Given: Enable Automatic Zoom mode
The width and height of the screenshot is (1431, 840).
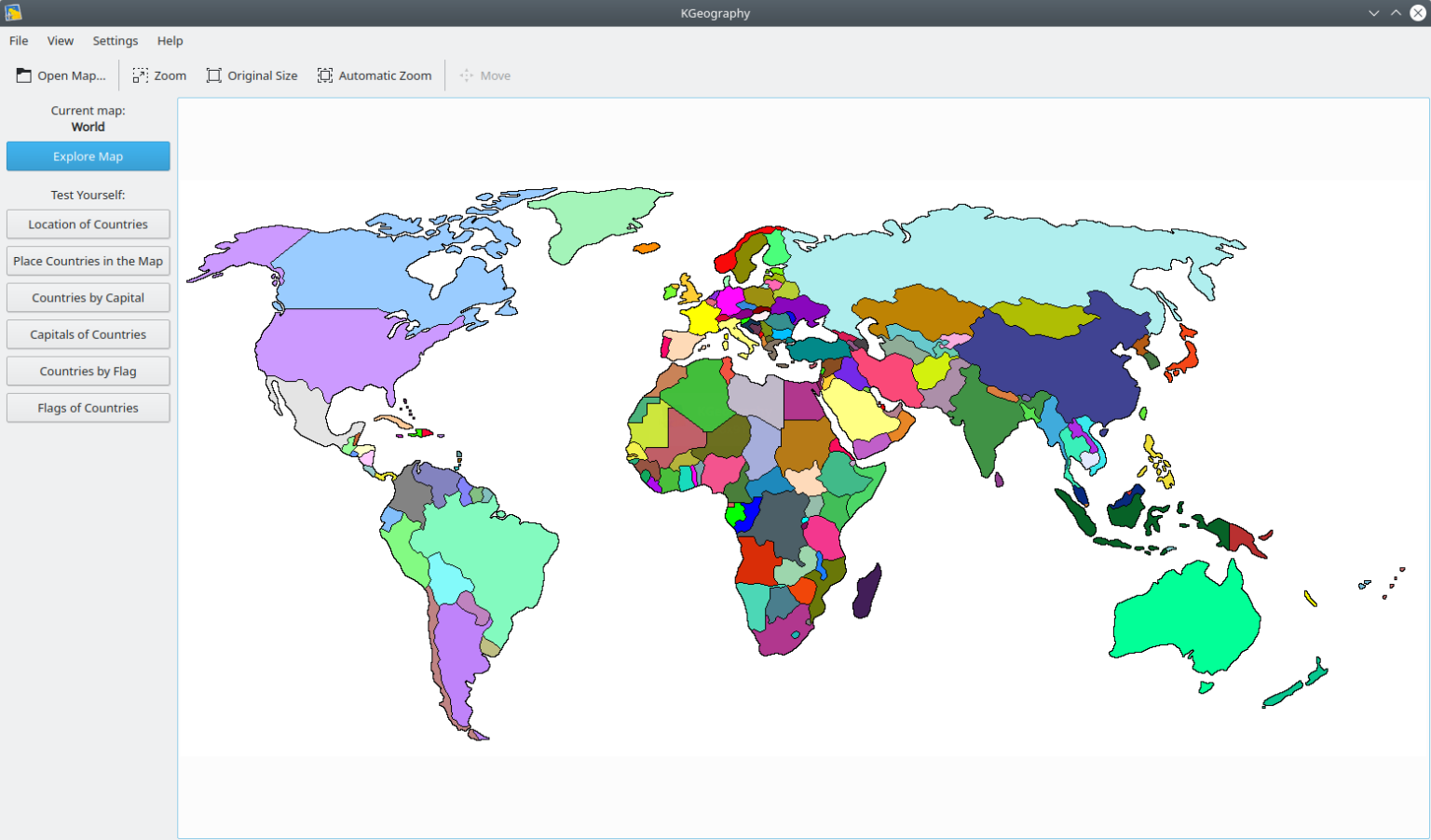Looking at the screenshot, I should [x=375, y=75].
